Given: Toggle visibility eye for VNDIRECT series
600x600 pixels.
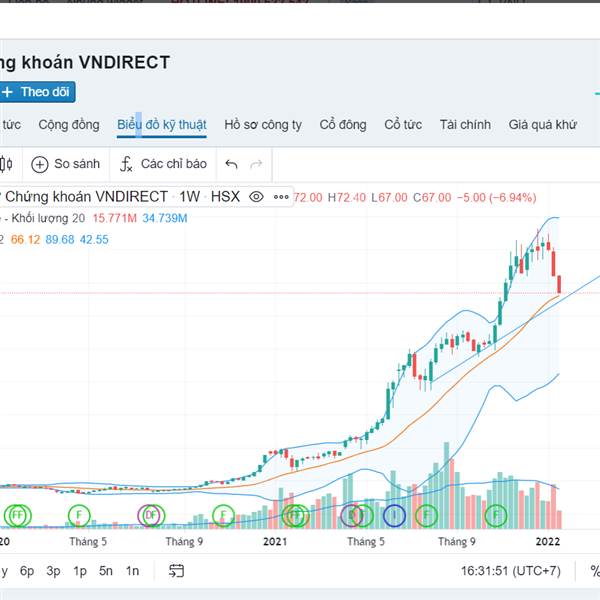Looking at the screenshot, I should point(256,197).
